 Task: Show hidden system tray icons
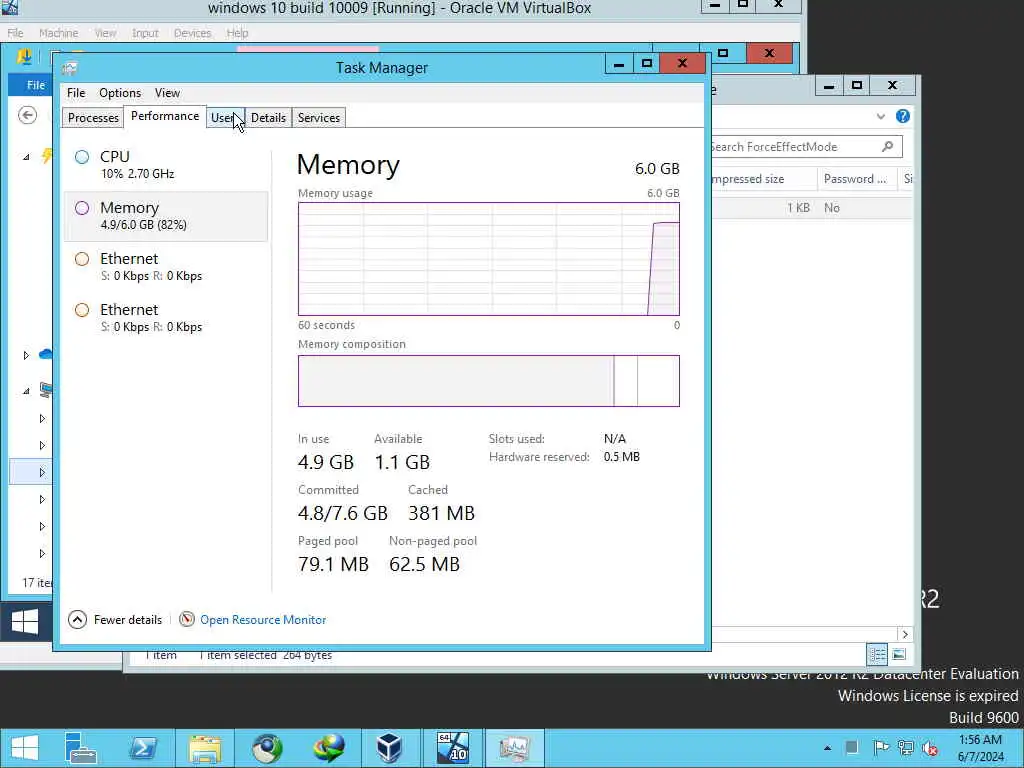827,748
